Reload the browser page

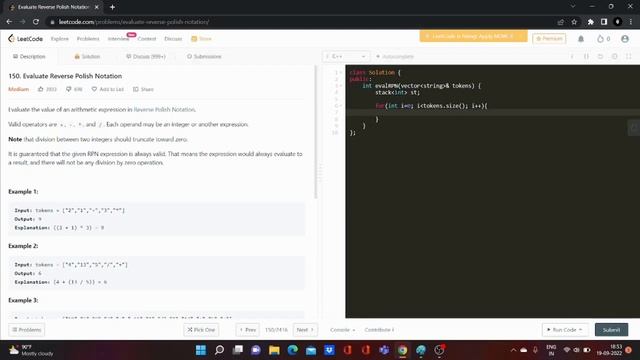click(x=36, y=22)
